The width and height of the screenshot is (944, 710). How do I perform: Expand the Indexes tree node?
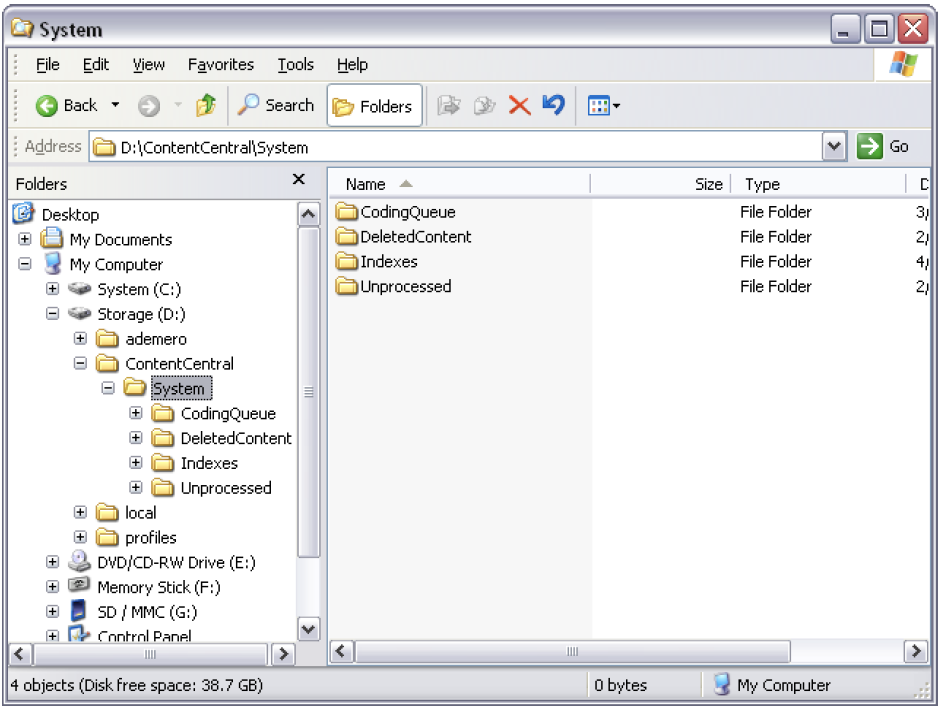pyautogui.click(x=136, y=463)
